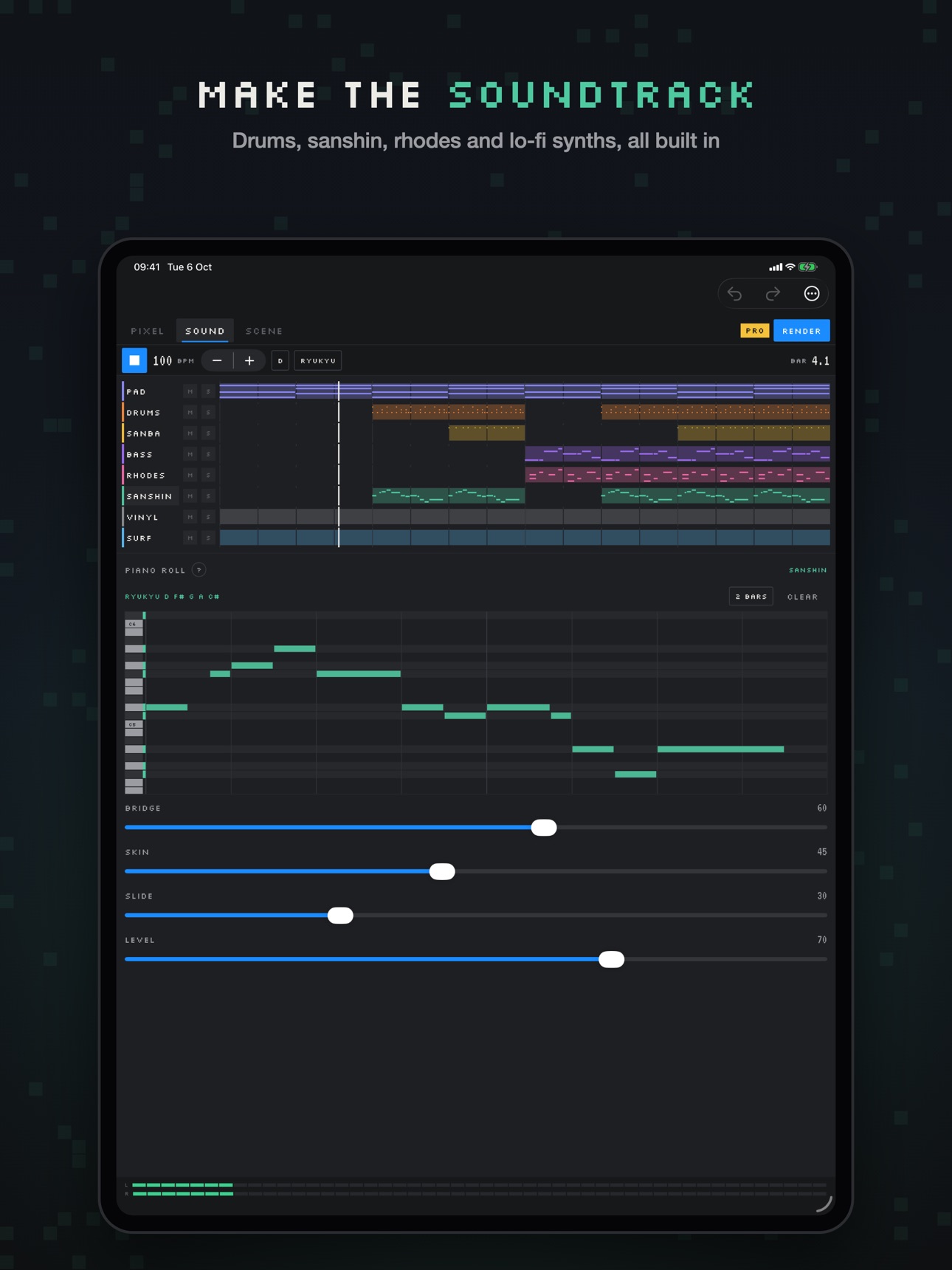Click the LEVEL slider handle
Viewport: 952px width, 1270px height.
(x=611, y=959)
